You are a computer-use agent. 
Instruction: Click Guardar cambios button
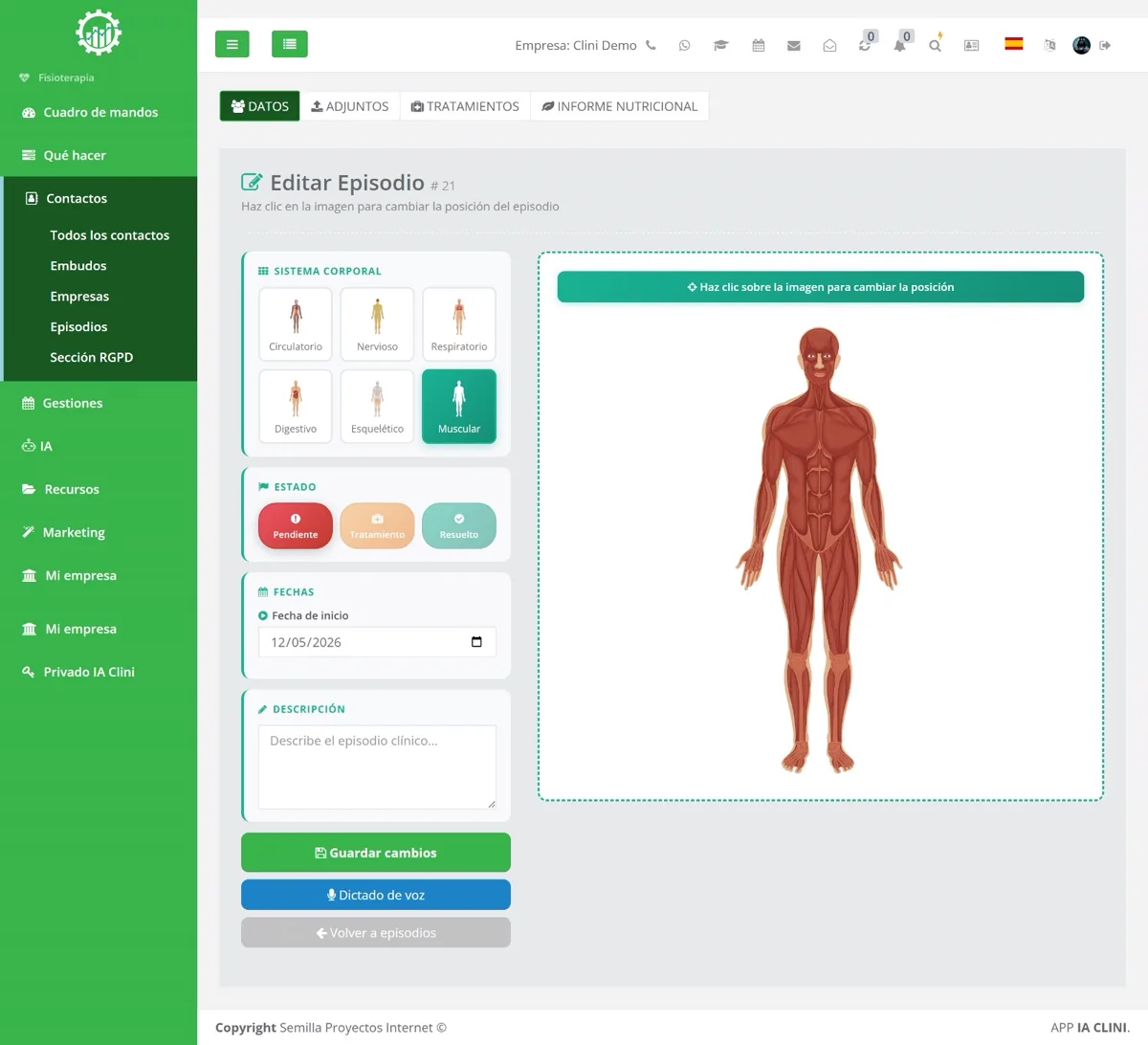tap(376, 853)
